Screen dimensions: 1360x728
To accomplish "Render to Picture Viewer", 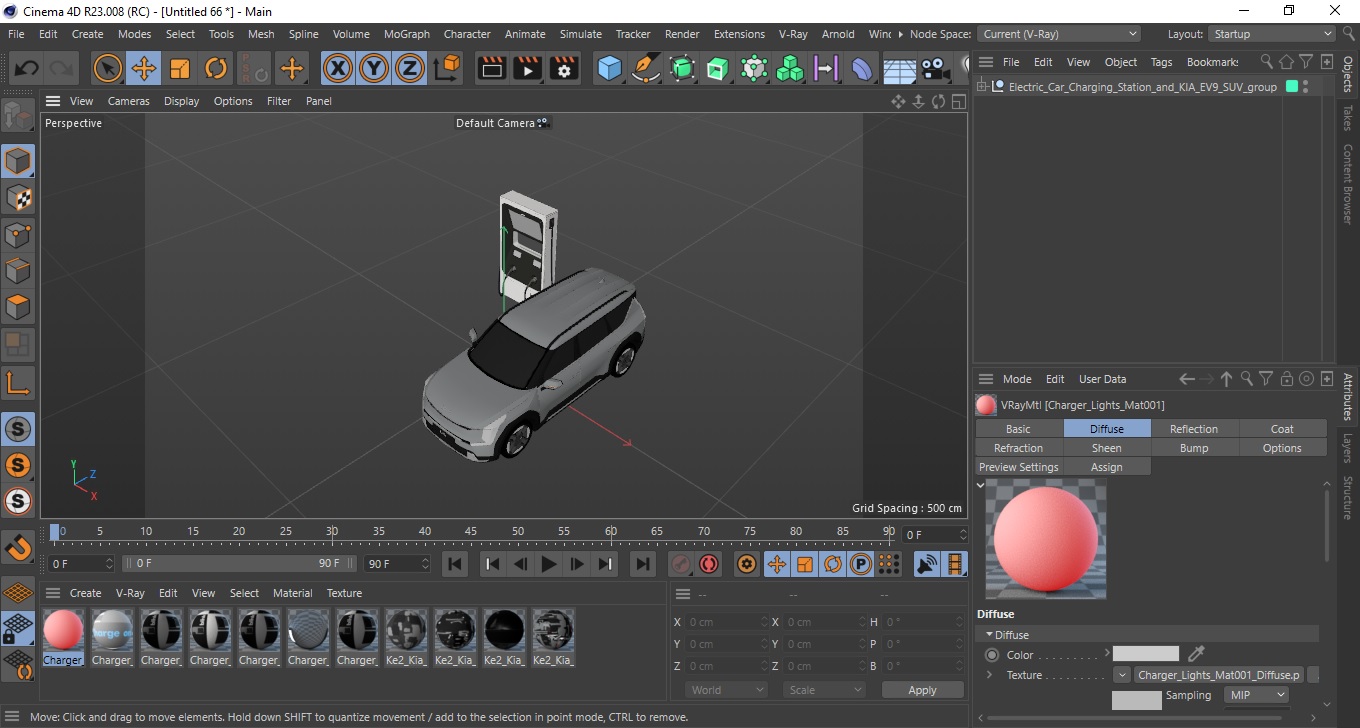I will pos(528,69).
